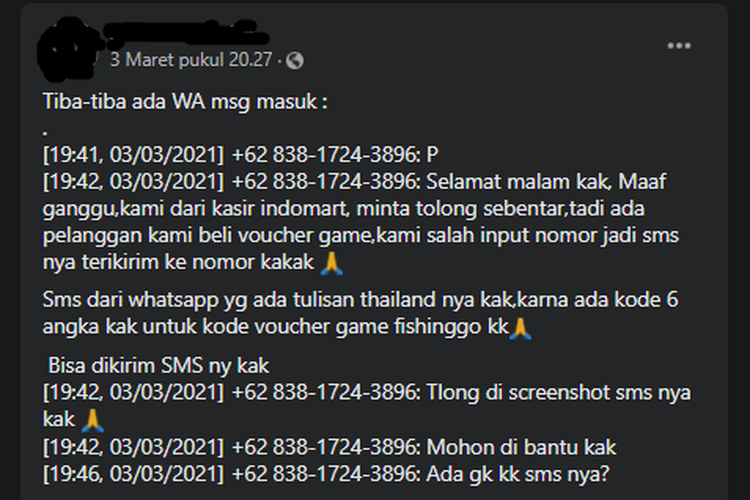Click the blacked-out profile picture
Viewport: 750px width, 500px height.
[x=67, y=49]
